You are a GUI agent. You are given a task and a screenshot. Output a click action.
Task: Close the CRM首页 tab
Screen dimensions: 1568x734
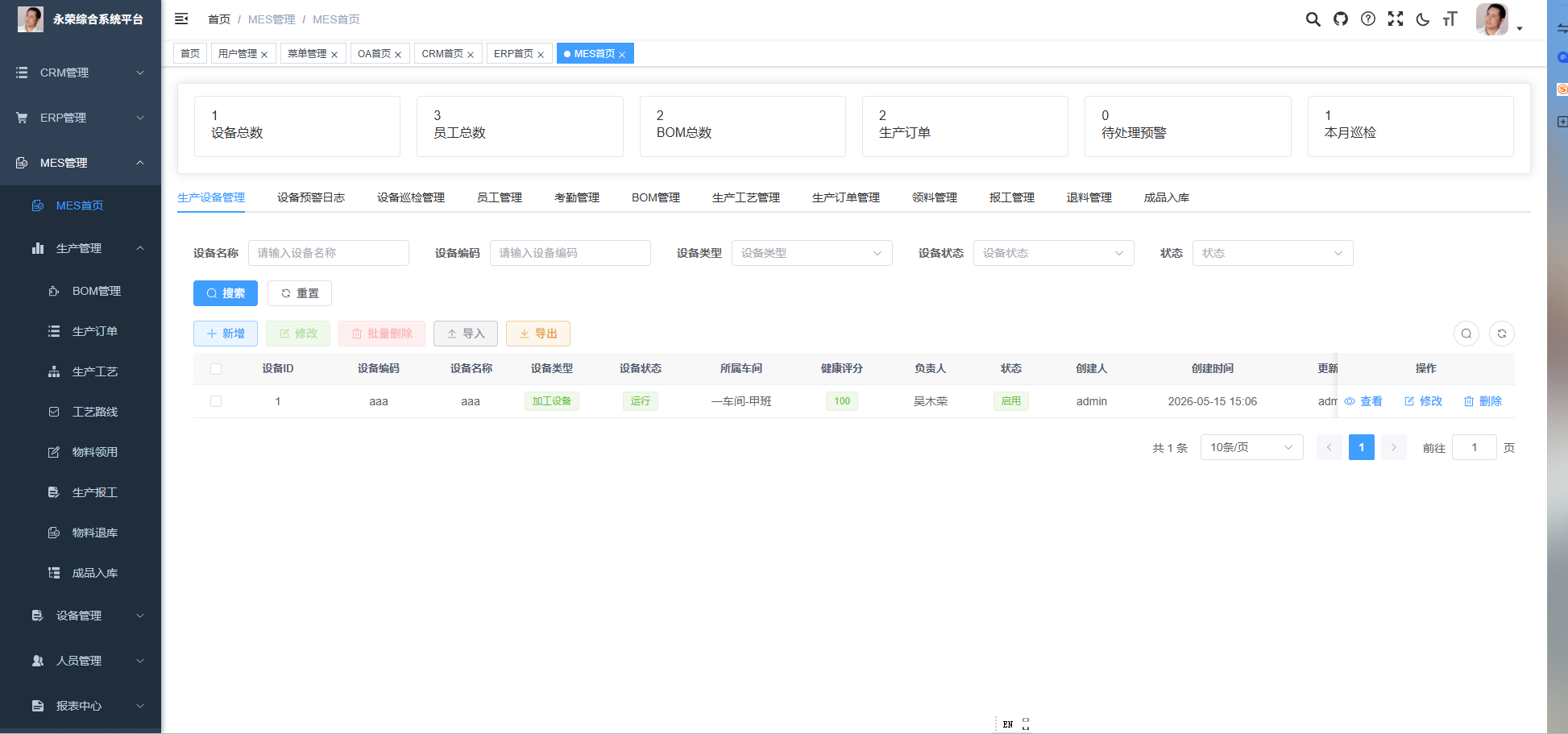pyautogui.click(x=471, y=55)
